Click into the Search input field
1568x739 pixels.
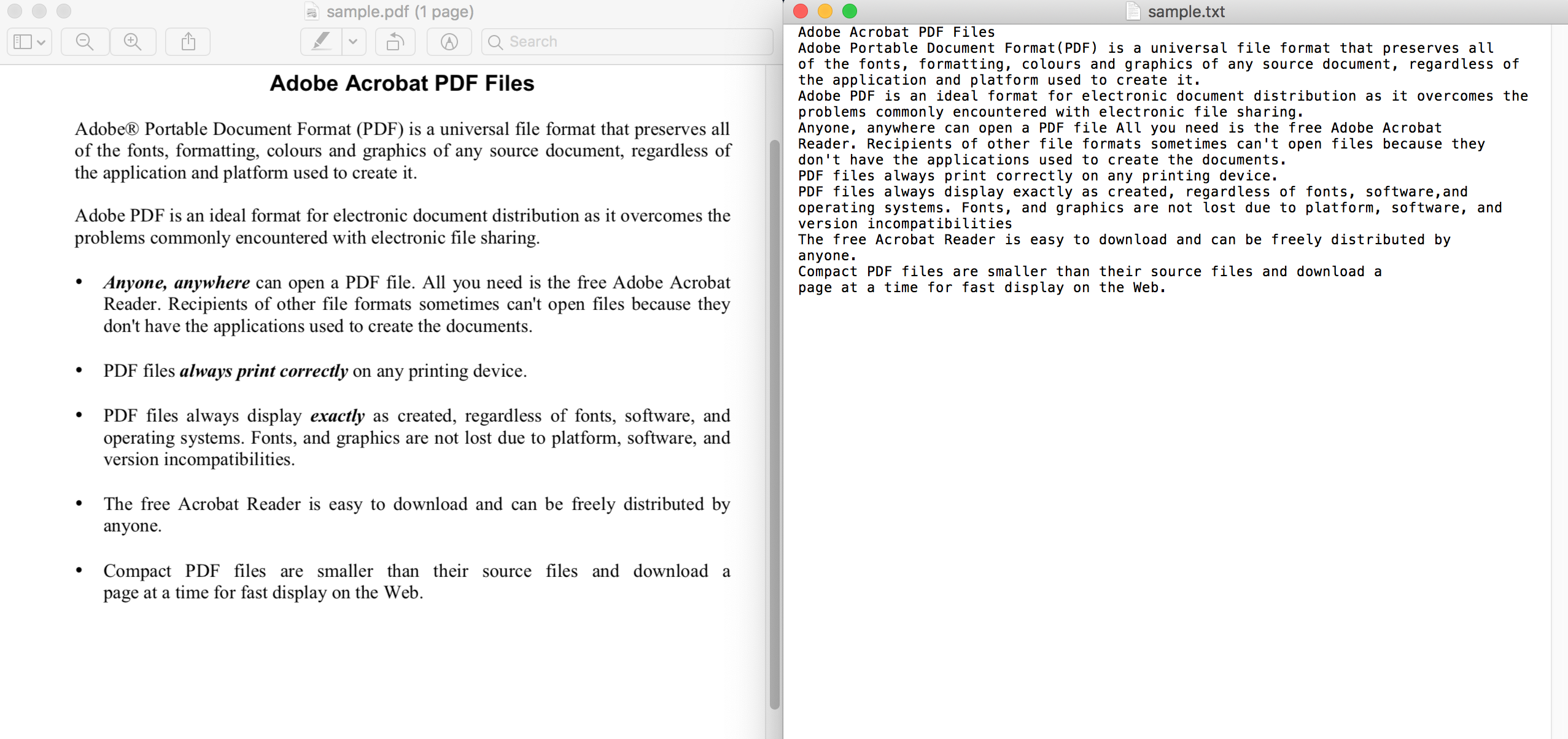tap(626, 42)
